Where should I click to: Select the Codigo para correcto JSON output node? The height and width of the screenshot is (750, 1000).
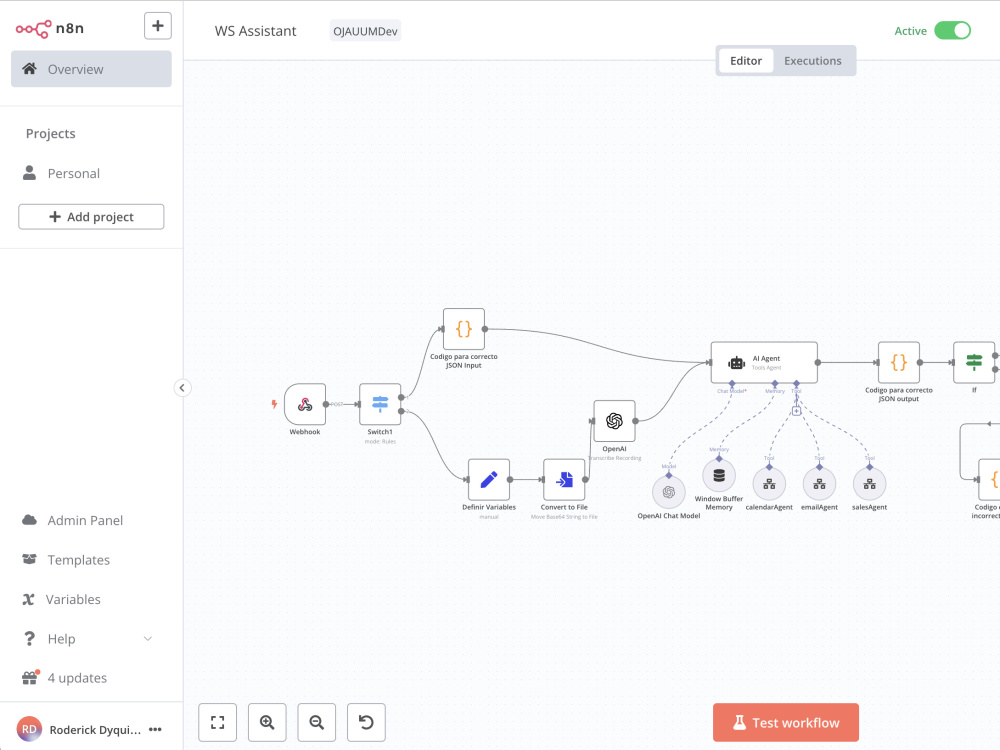tap(899, 362)
